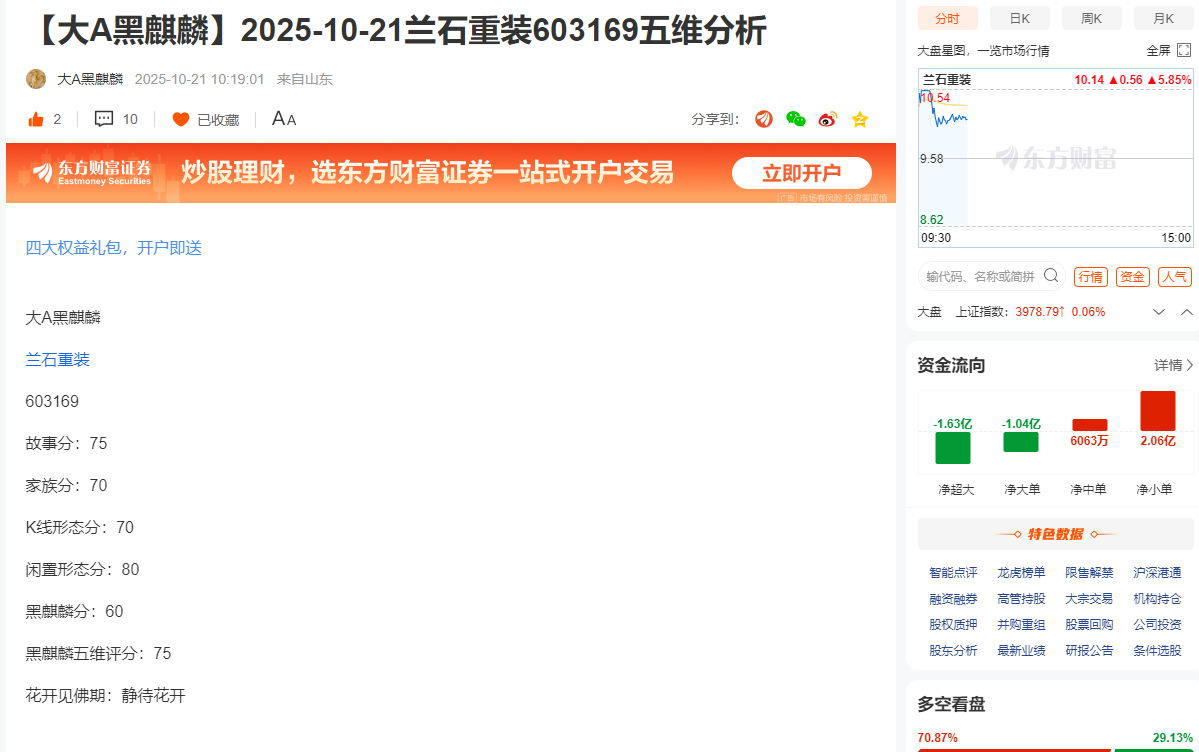The image size is (1199, 752).
Task: Switch to 月K chart tab
Action: click(x=1163, y=18)
